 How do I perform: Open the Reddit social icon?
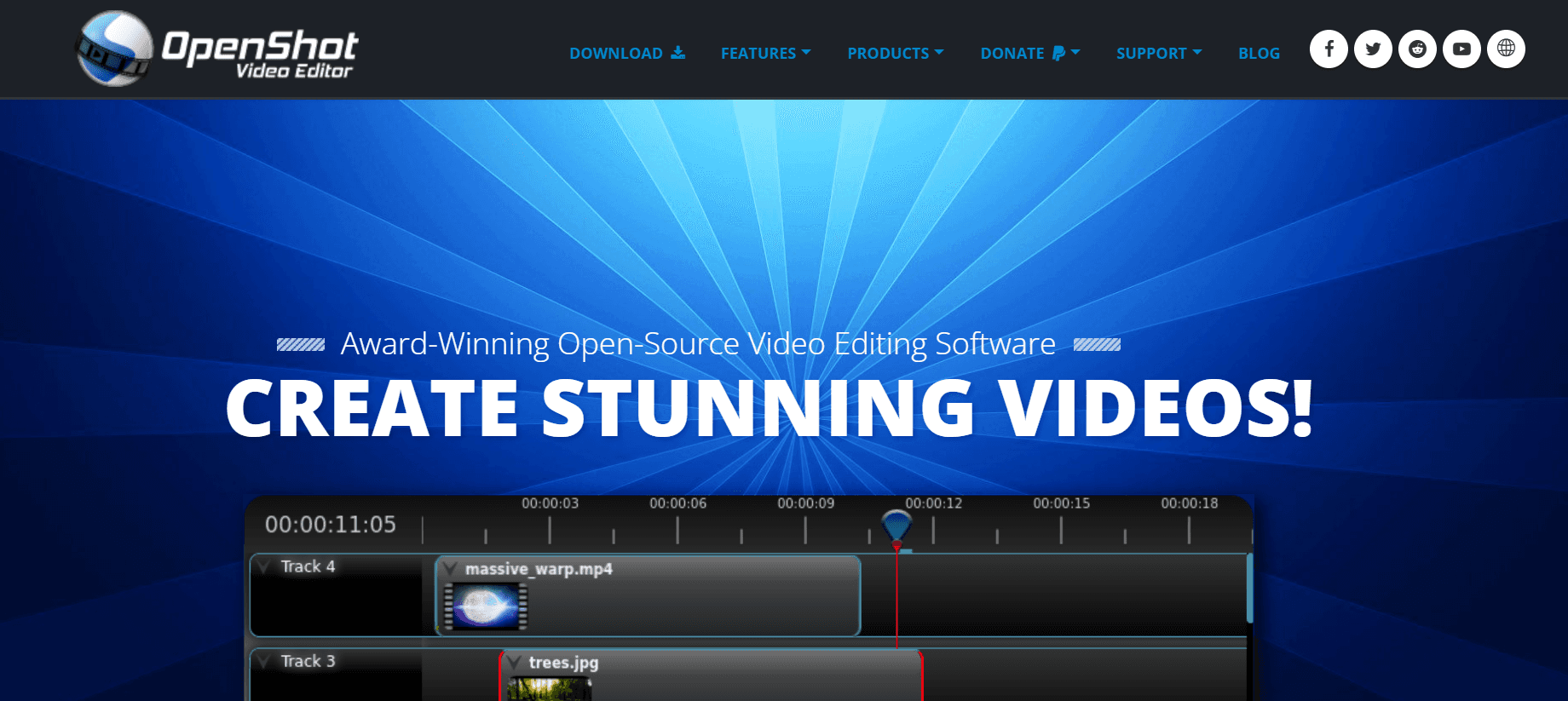pos(1417,49)
